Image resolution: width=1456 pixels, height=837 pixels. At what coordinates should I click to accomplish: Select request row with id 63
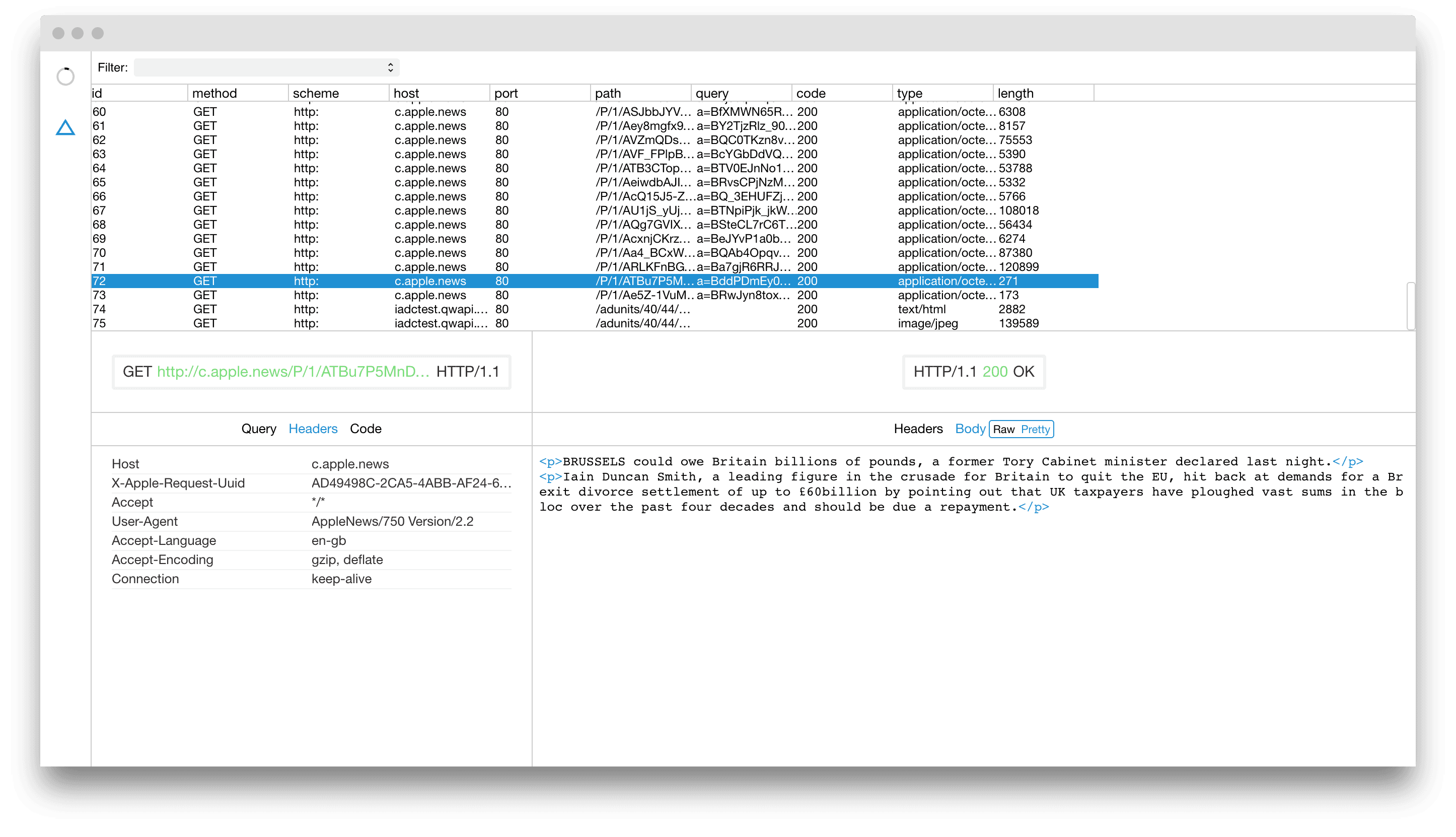[595, 154]
